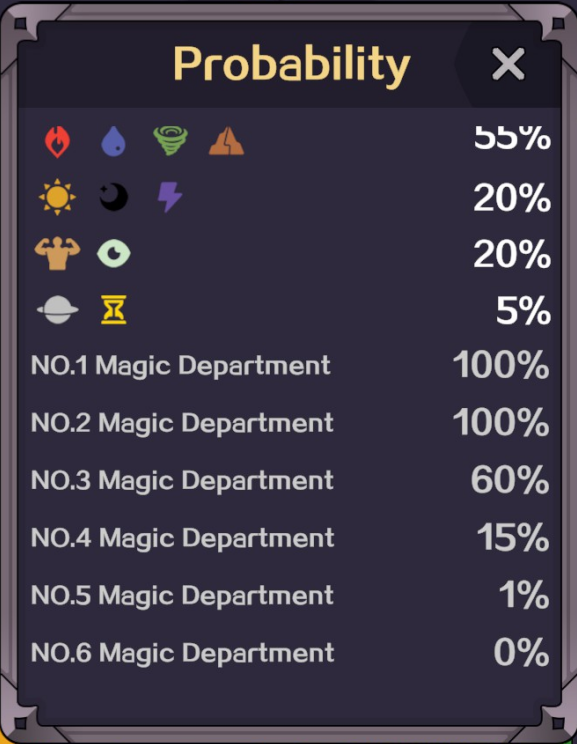
Task: Click the yellow sun light icon
Action: coord(57,197)
